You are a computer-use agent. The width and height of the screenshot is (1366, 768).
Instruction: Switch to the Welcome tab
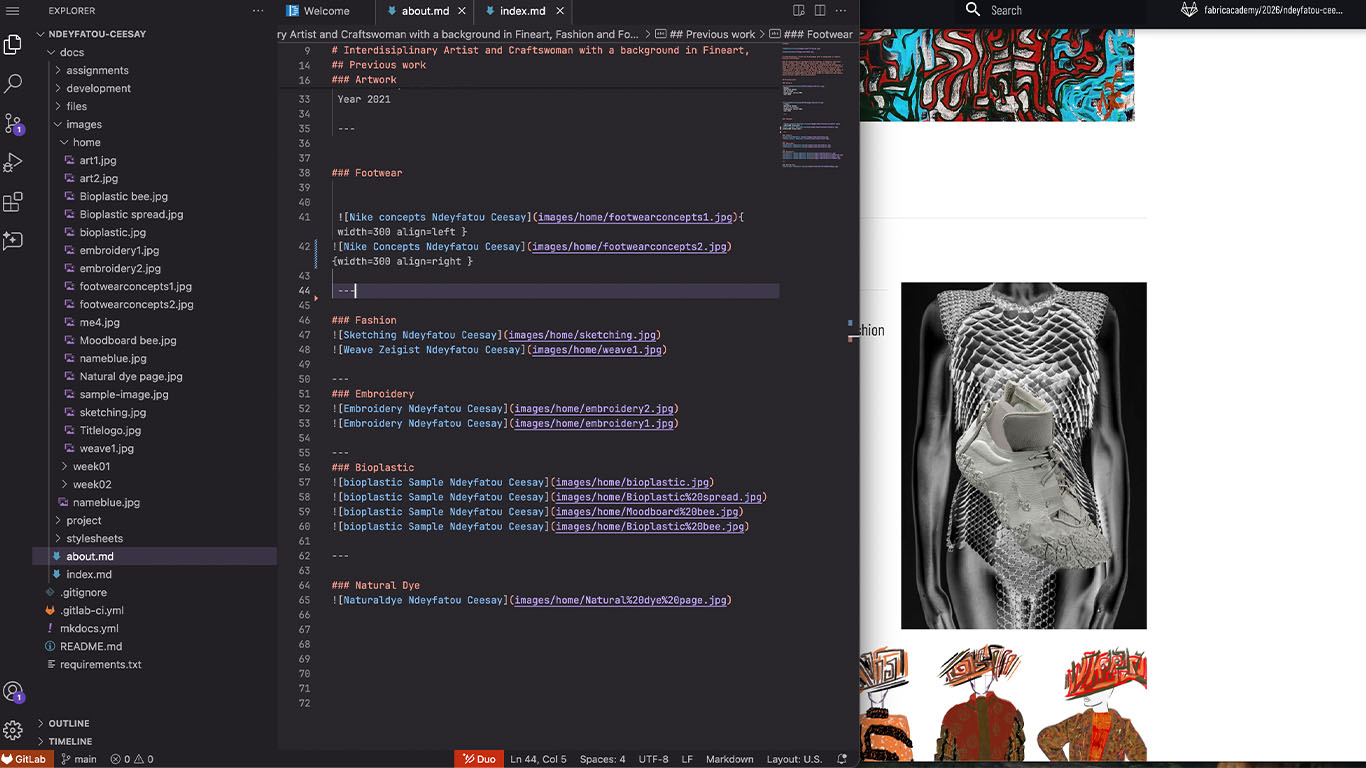click(x=326, y=11)
